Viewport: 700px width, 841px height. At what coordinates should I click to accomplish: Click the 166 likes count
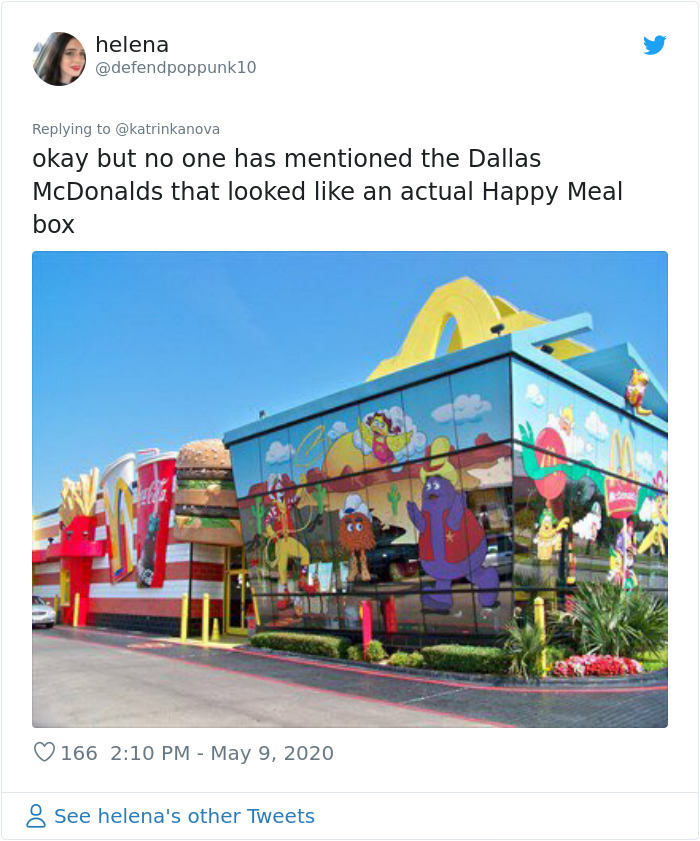79,753
